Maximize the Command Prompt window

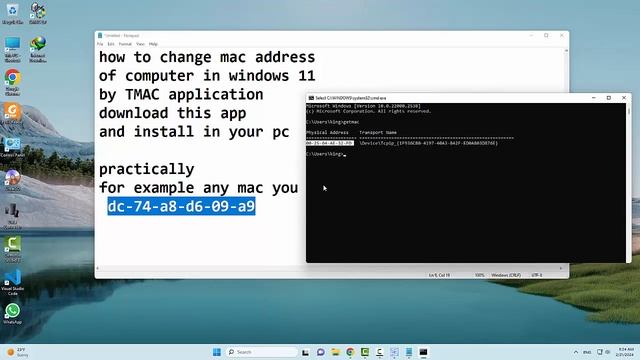point(609,98)
